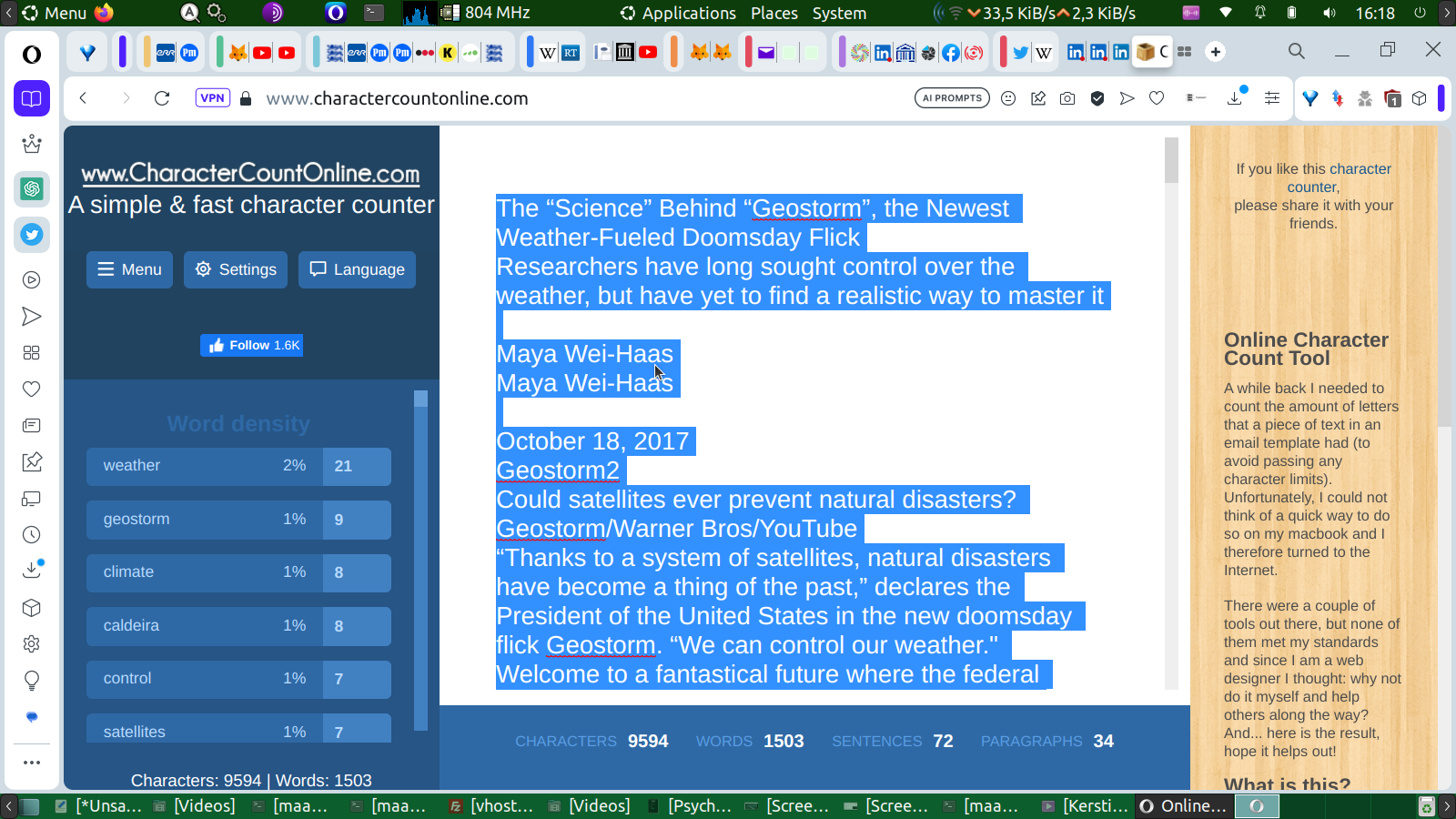Launch Firefox from the top panel
Viewport: 1456px width, 819px height.
[104, 13]
